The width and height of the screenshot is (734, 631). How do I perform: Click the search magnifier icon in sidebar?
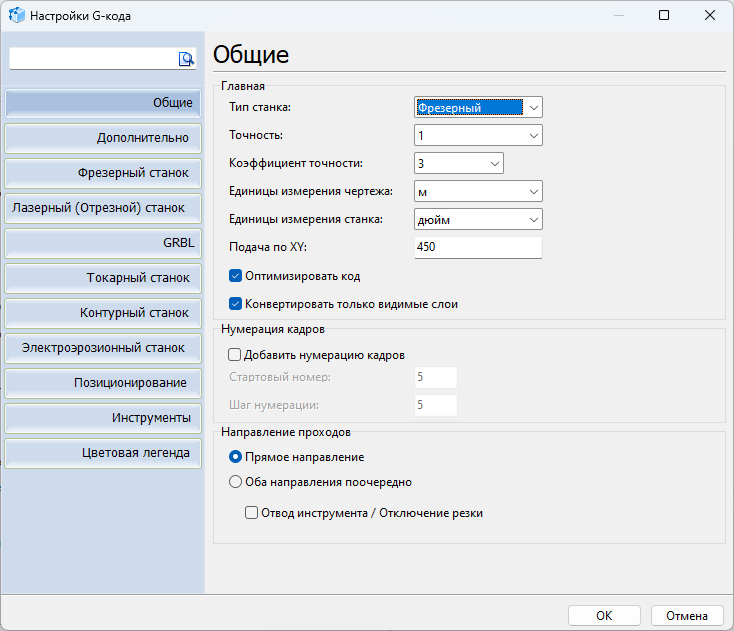coord(186,59)
